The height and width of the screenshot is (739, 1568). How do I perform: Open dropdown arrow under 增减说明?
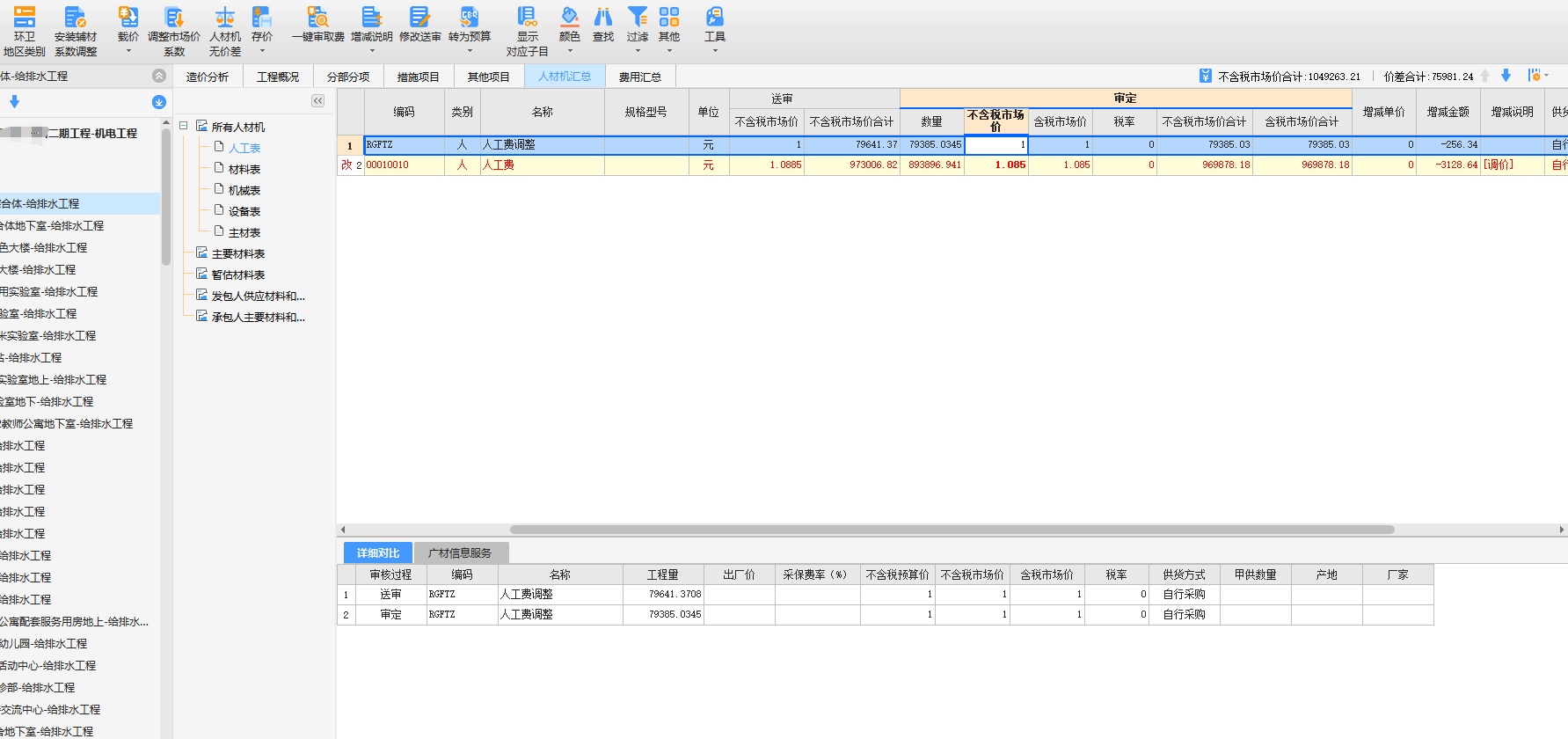pyautogui.click(x=372, y=51)
